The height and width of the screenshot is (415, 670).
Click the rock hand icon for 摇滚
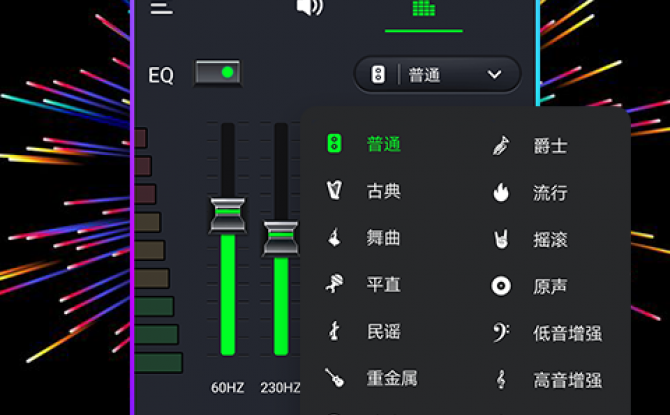(x=501, y=239)
